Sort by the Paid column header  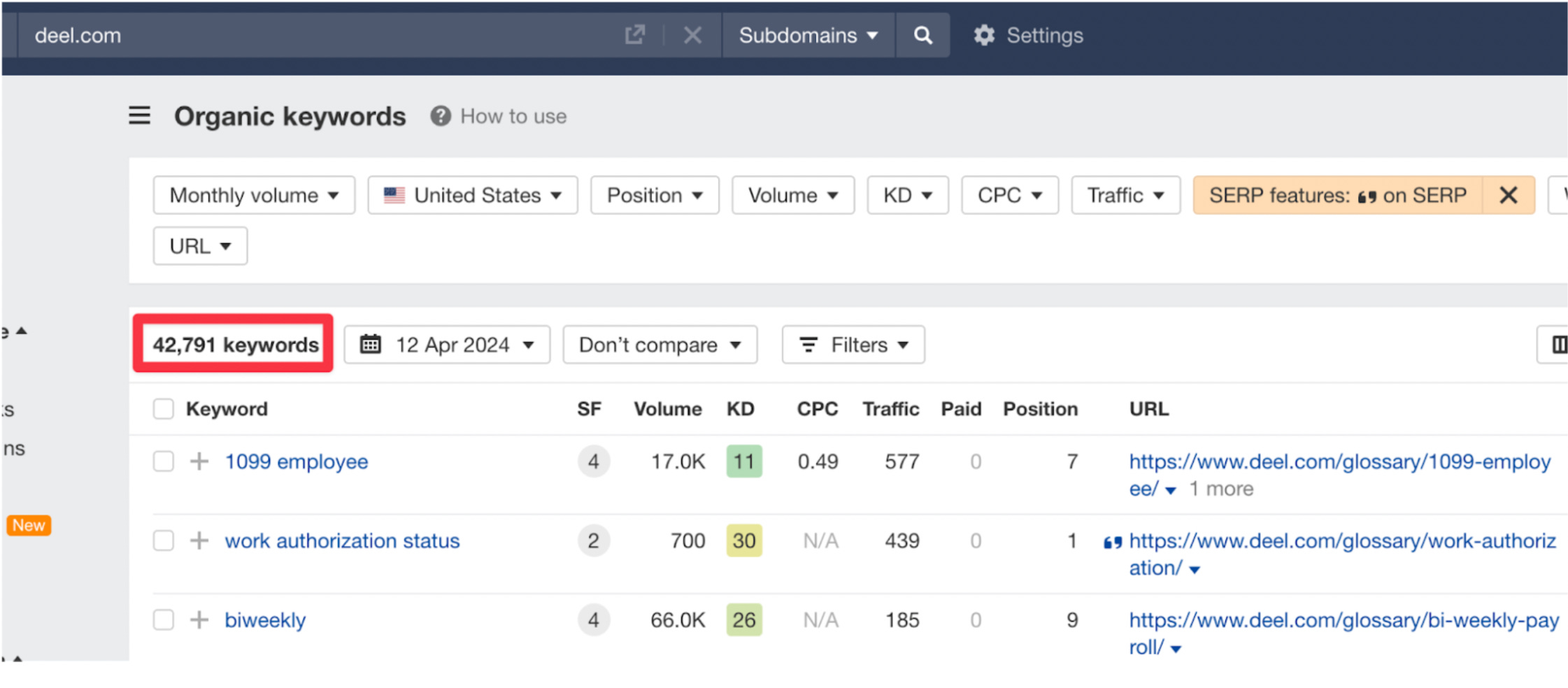(x=961, y=409)
